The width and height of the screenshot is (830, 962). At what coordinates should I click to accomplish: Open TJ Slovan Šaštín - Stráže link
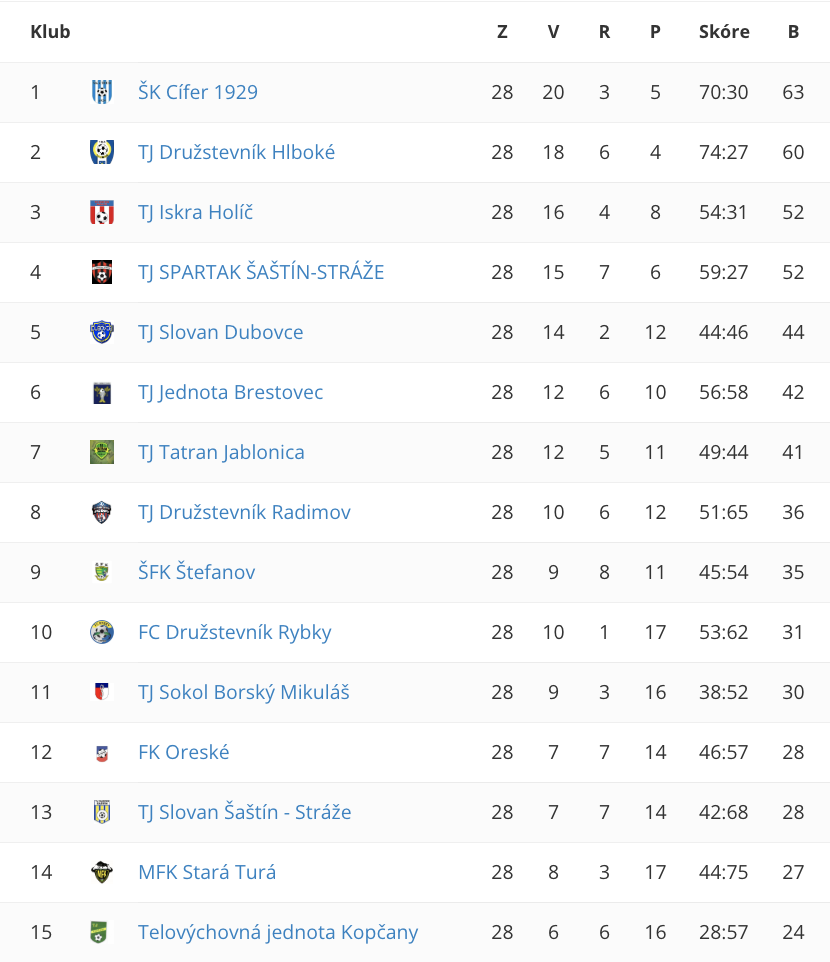tap(245, 812)
